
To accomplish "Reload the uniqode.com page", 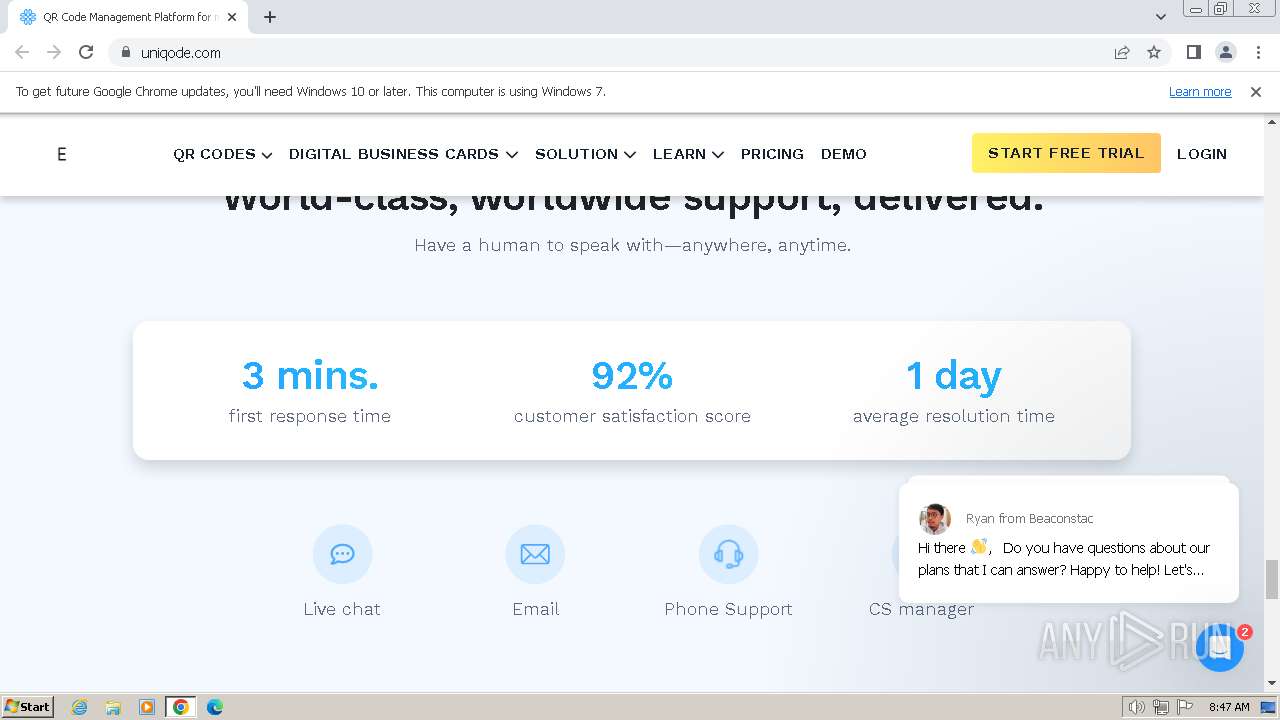I will coord(86,52).
